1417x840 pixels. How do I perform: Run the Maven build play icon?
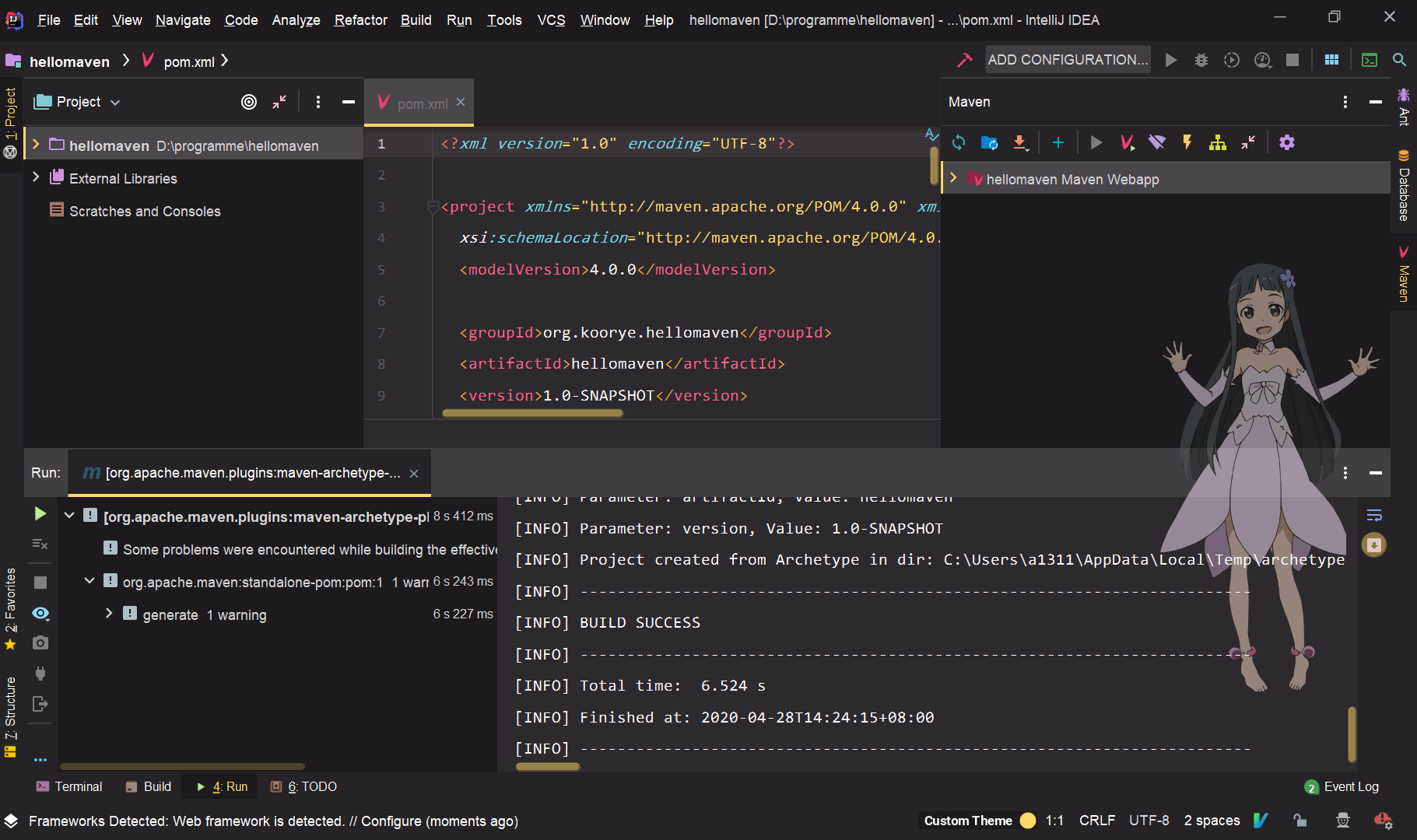(x=1096, y=142)
